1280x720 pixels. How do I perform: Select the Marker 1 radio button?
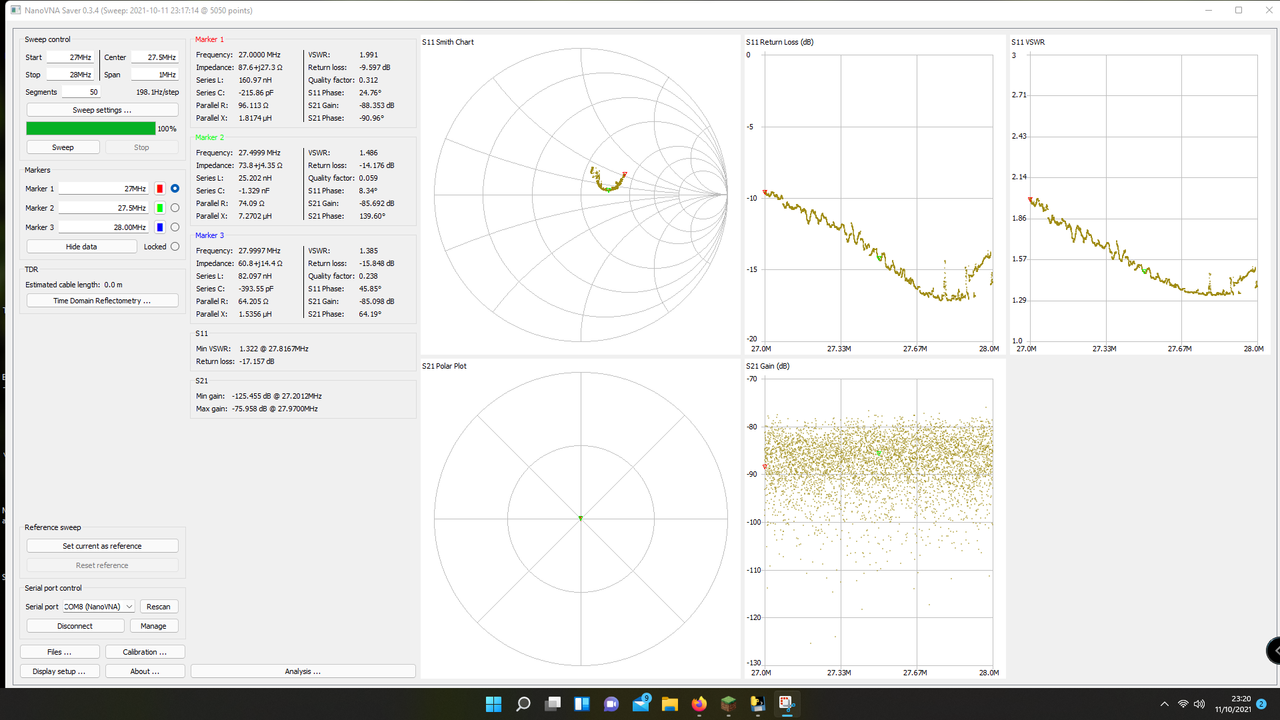point(175,188)
